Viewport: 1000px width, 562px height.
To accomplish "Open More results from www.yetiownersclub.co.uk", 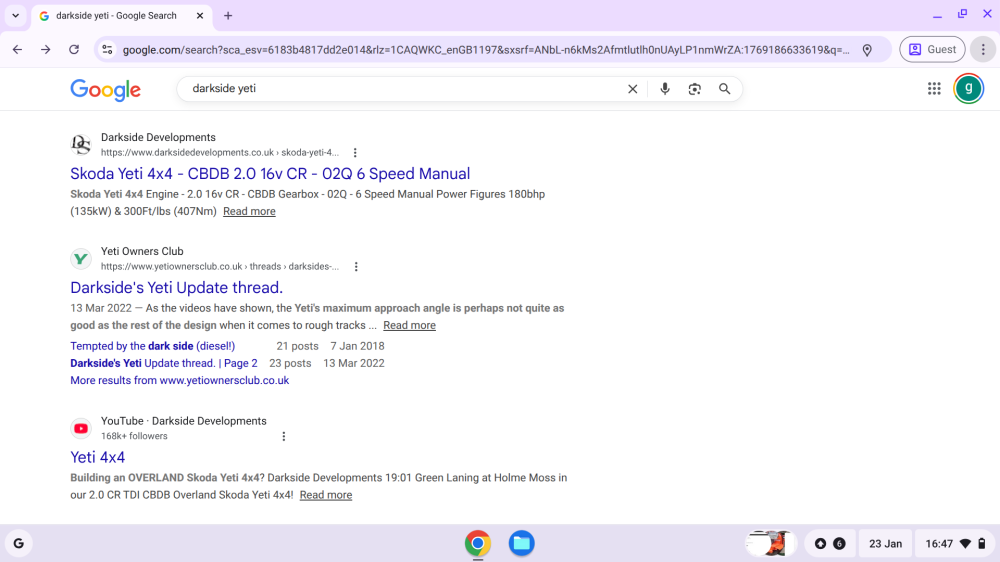I will click(x=179, y=381).
